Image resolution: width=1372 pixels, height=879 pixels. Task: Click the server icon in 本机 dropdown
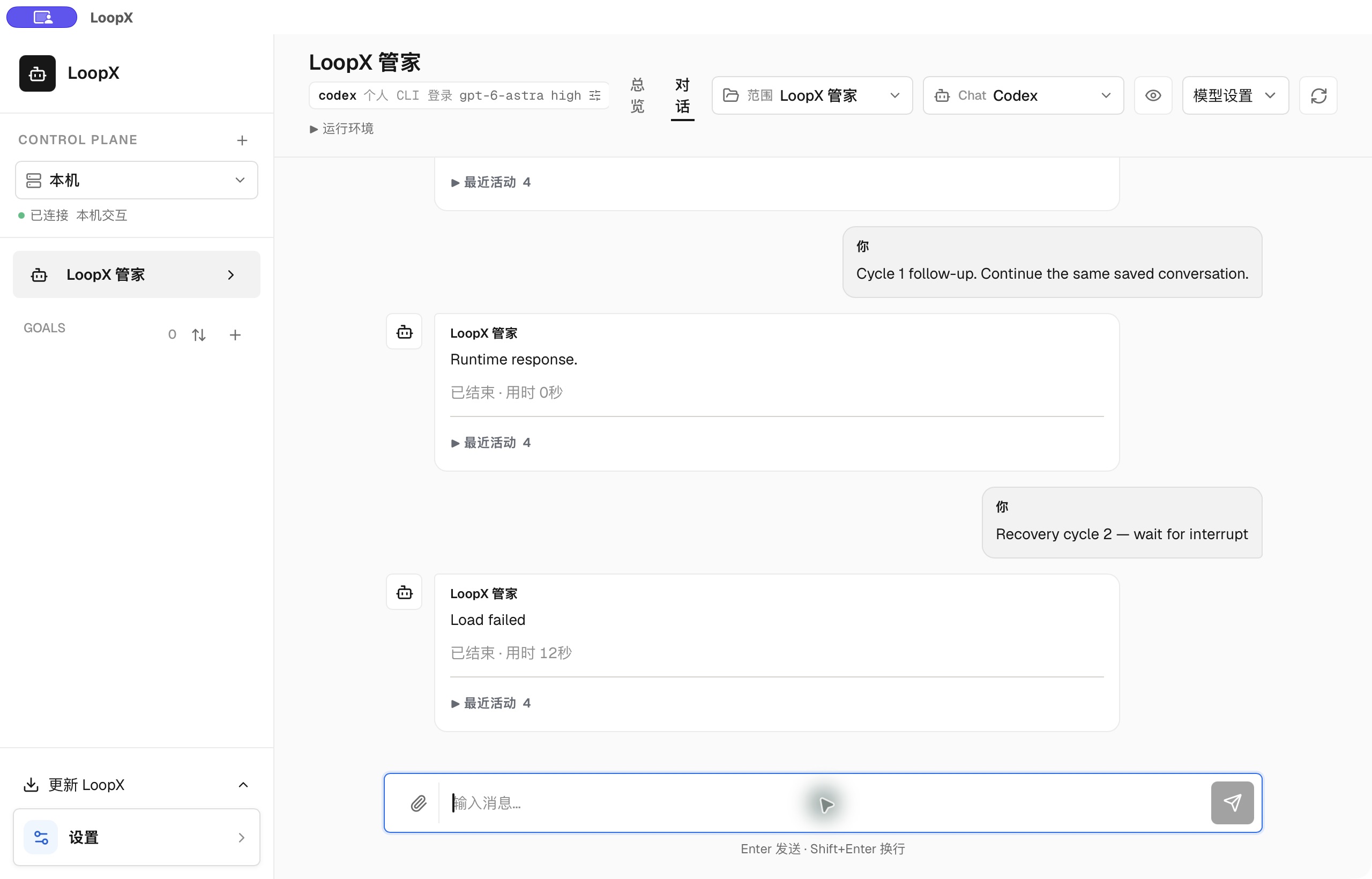point(34,181)
